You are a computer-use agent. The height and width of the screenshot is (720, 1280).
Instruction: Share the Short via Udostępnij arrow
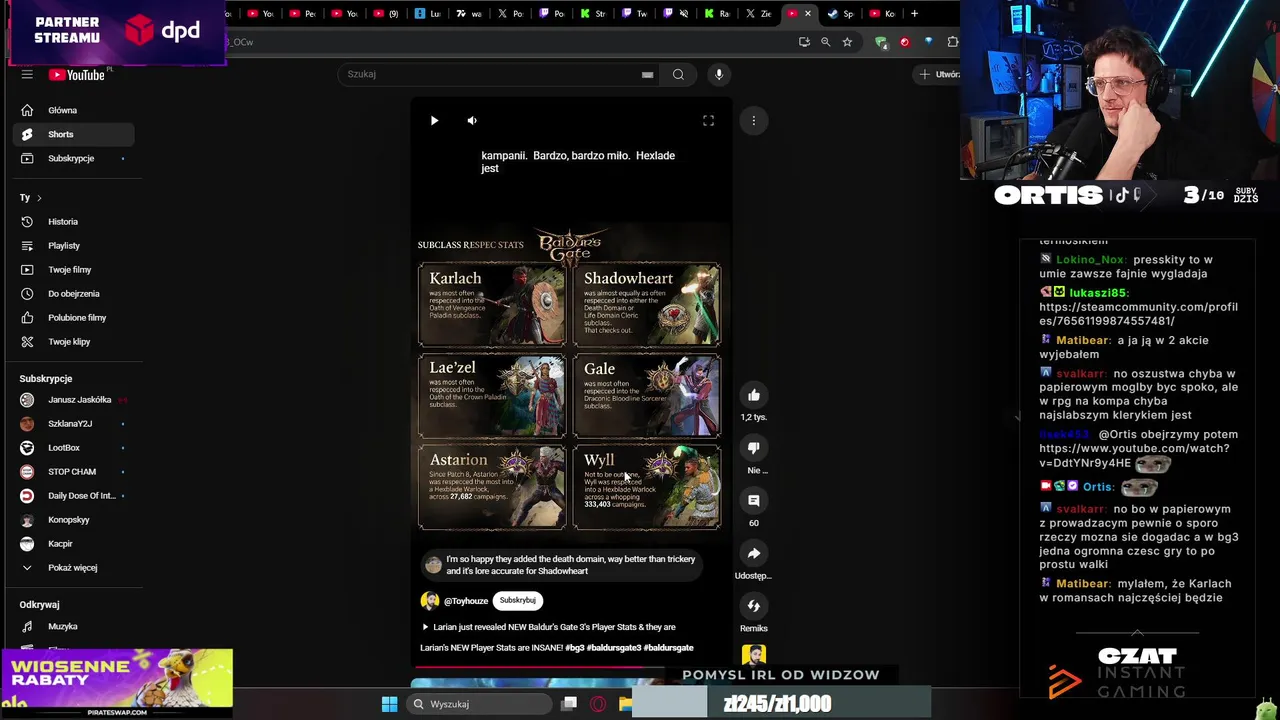754,553
